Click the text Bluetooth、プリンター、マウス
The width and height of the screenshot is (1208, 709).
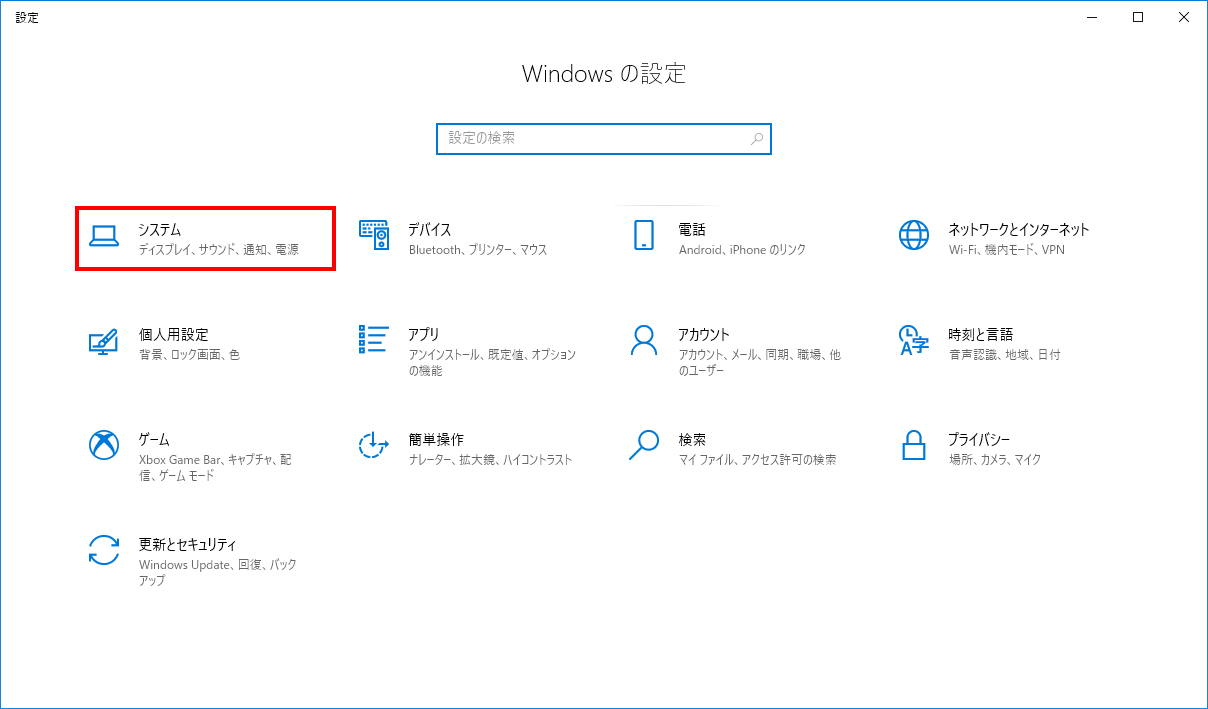point(478,250)
